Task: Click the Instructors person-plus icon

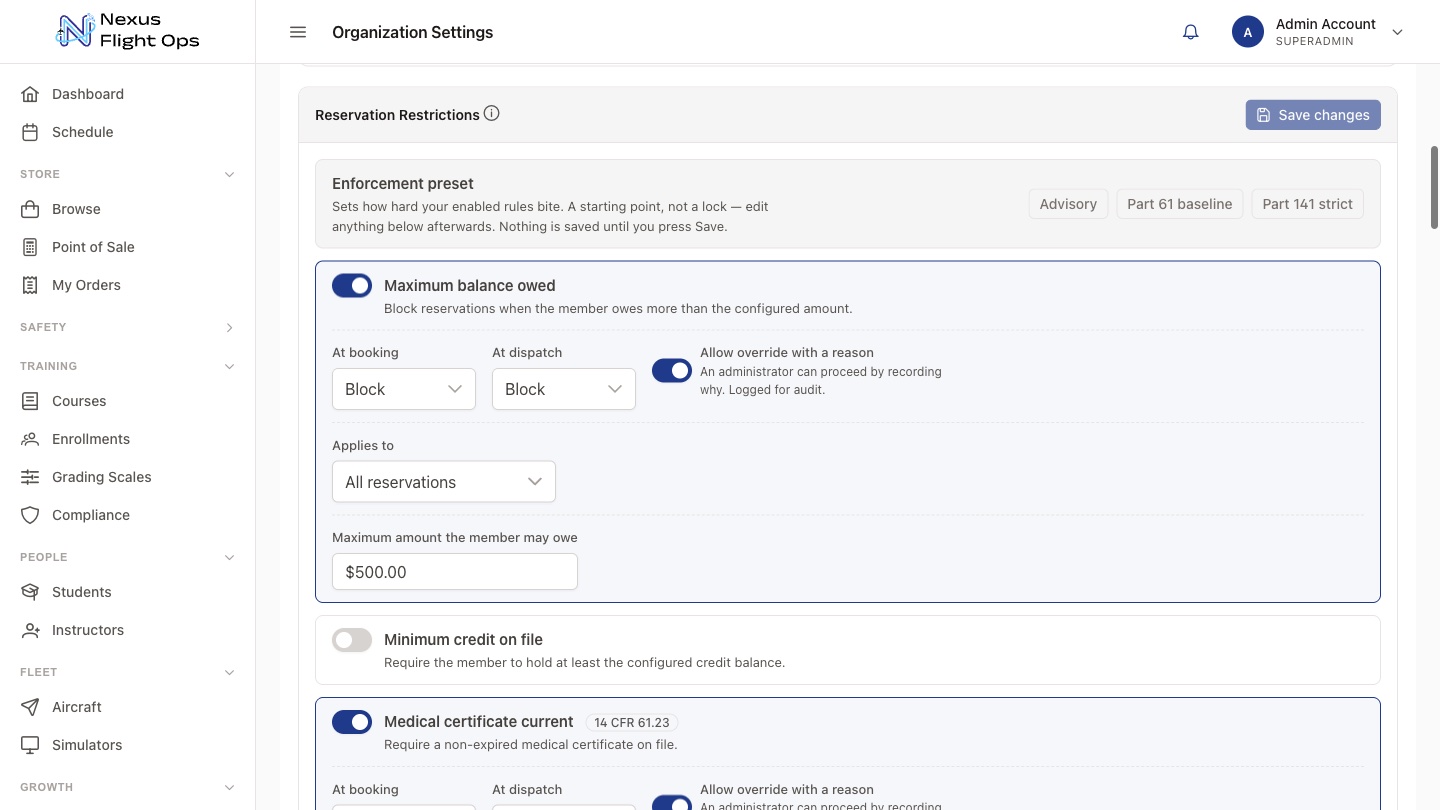Action: click(x=30, y=630)
